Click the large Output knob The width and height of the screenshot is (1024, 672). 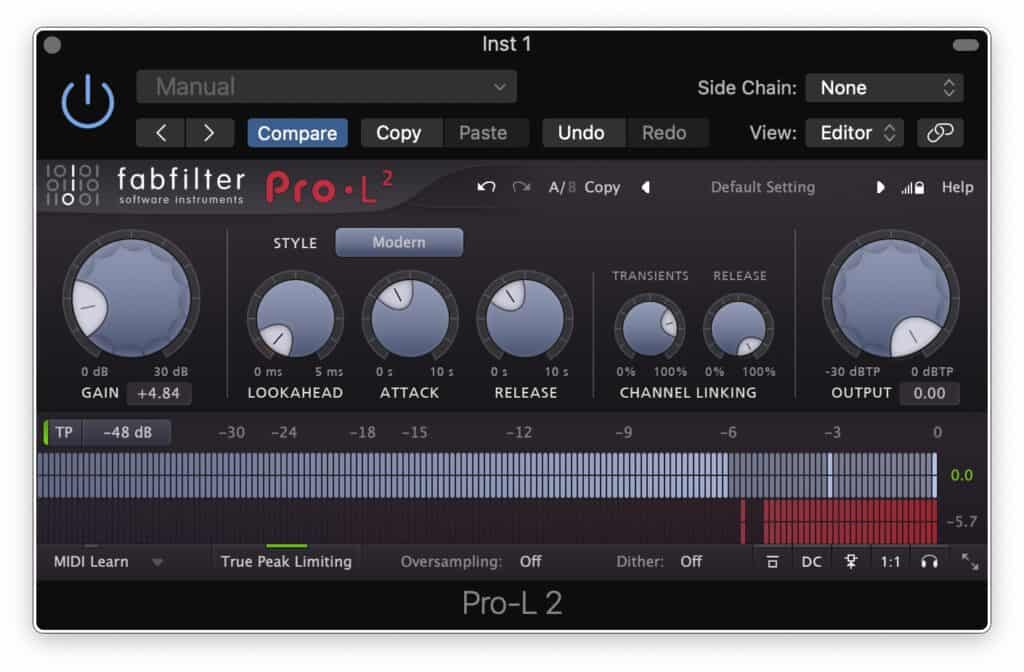pos(891,298)
